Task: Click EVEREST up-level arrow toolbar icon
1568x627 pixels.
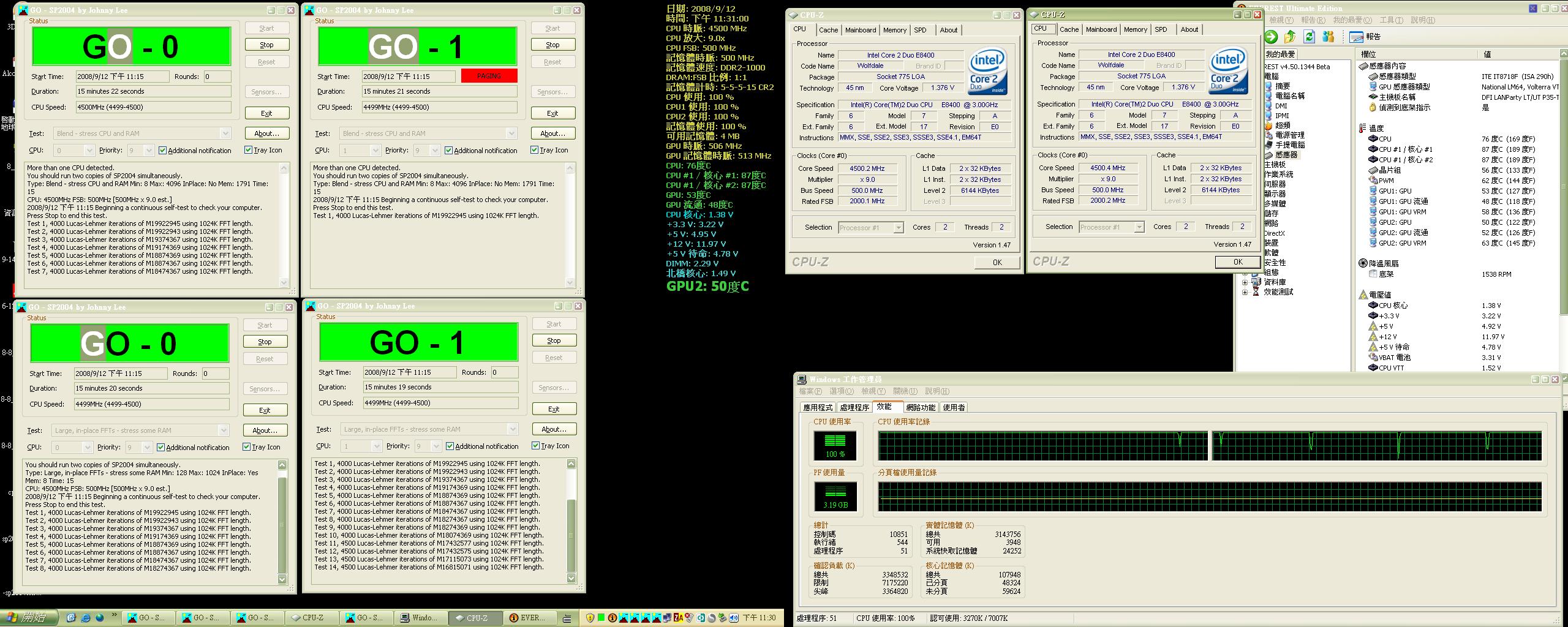Action: 1290,37
